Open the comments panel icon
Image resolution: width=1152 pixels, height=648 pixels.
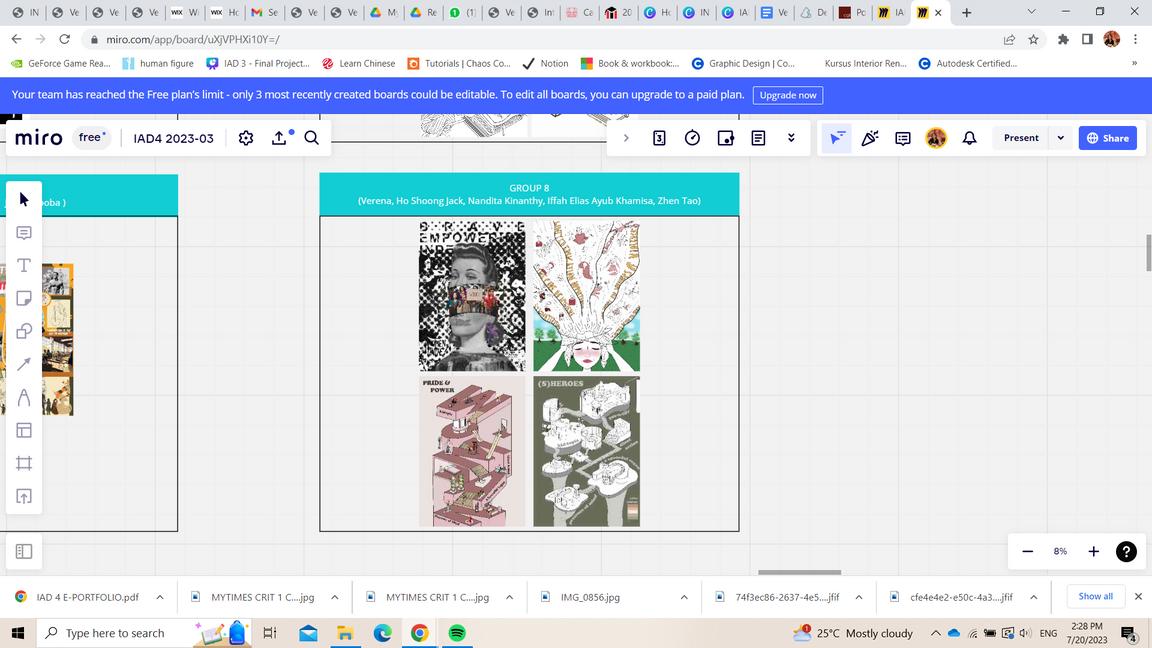point(903,138)
